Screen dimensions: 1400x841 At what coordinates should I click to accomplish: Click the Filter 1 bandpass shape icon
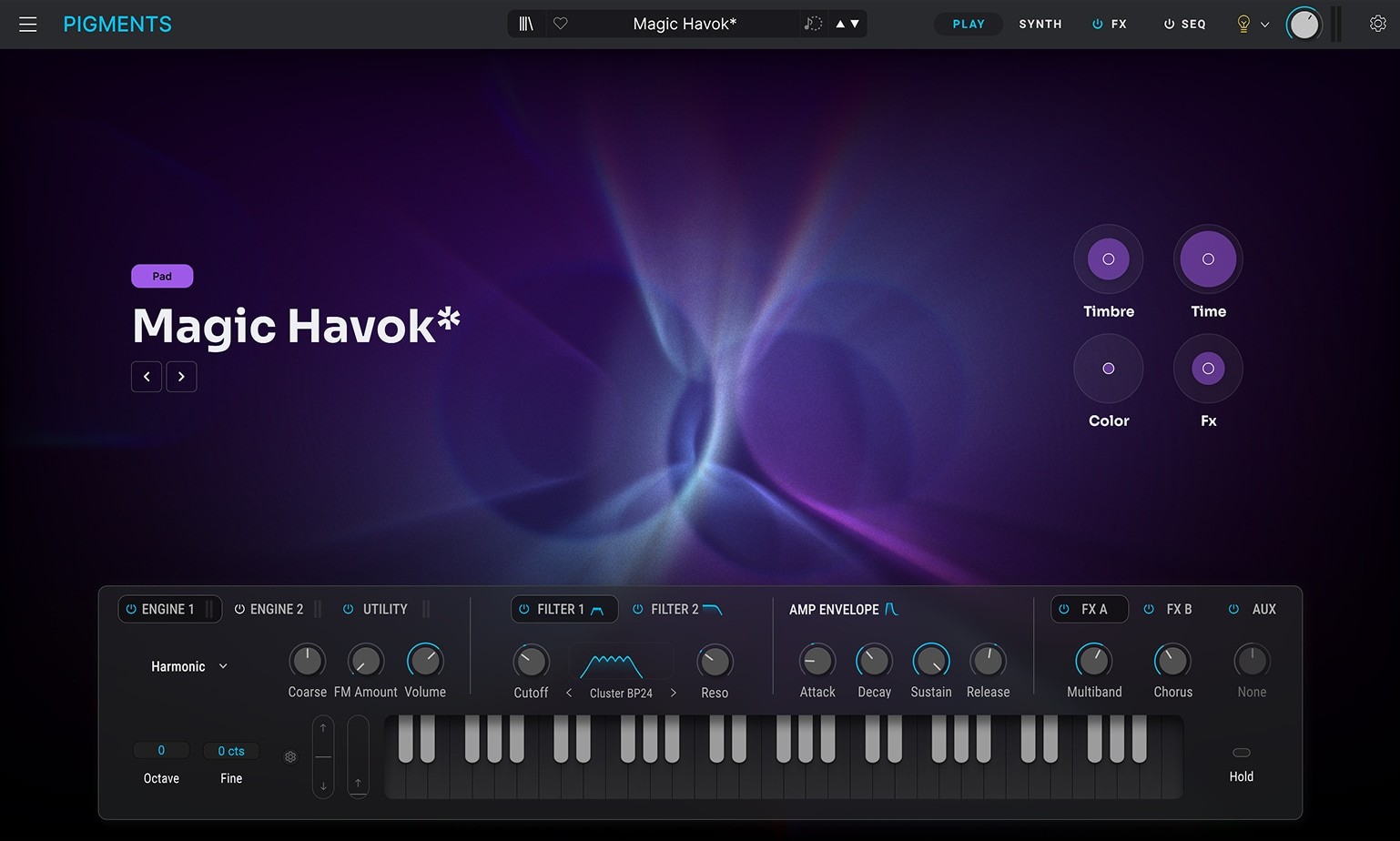(597, 610)
